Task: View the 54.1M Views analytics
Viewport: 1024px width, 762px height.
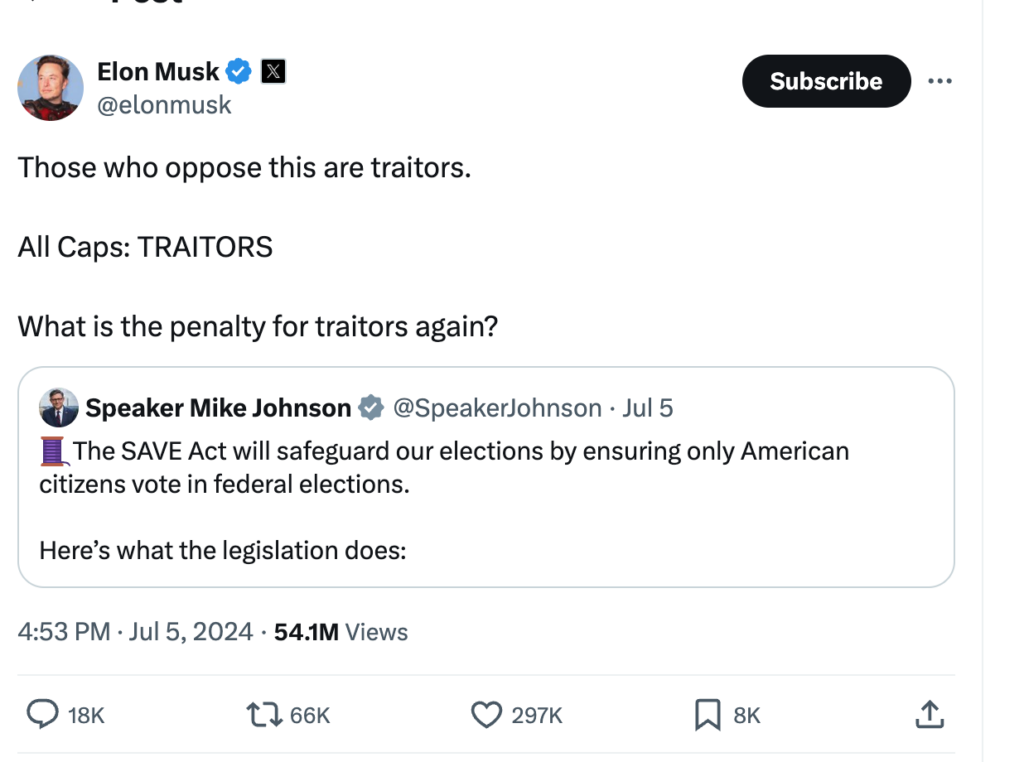Action: [341, 632]
